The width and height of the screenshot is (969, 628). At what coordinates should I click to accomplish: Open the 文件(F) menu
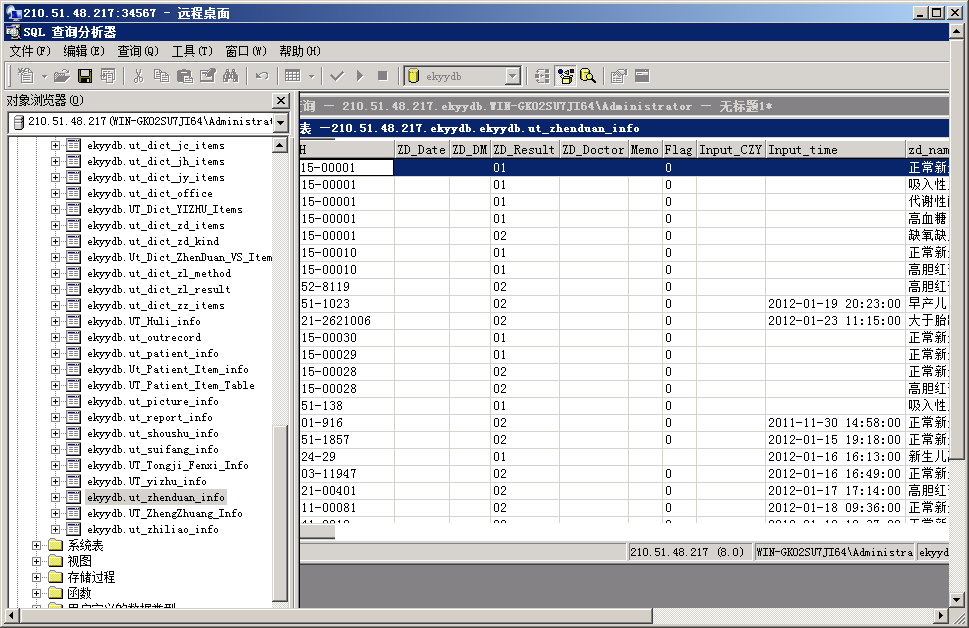tap(30, 51)
